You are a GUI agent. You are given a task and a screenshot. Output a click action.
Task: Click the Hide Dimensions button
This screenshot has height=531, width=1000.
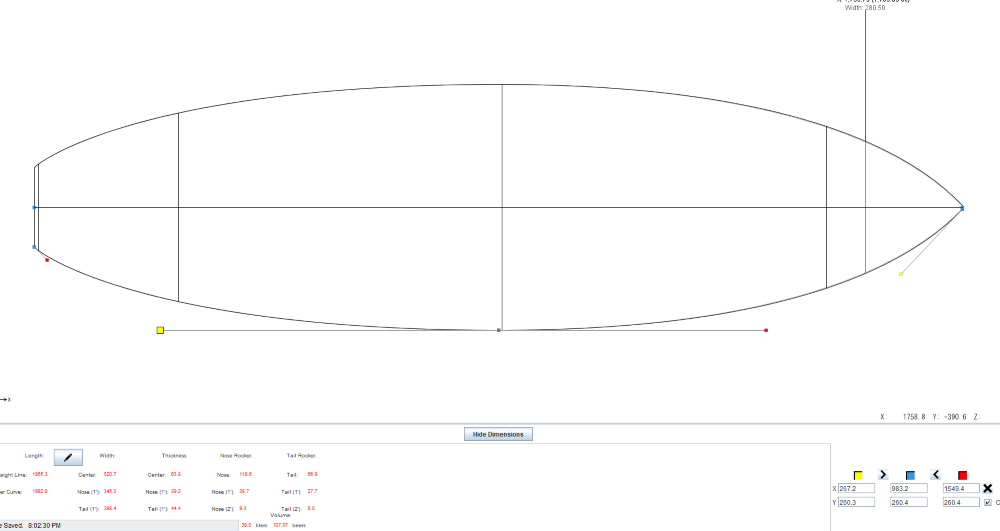pyautogui.click(x=499, y=434)
